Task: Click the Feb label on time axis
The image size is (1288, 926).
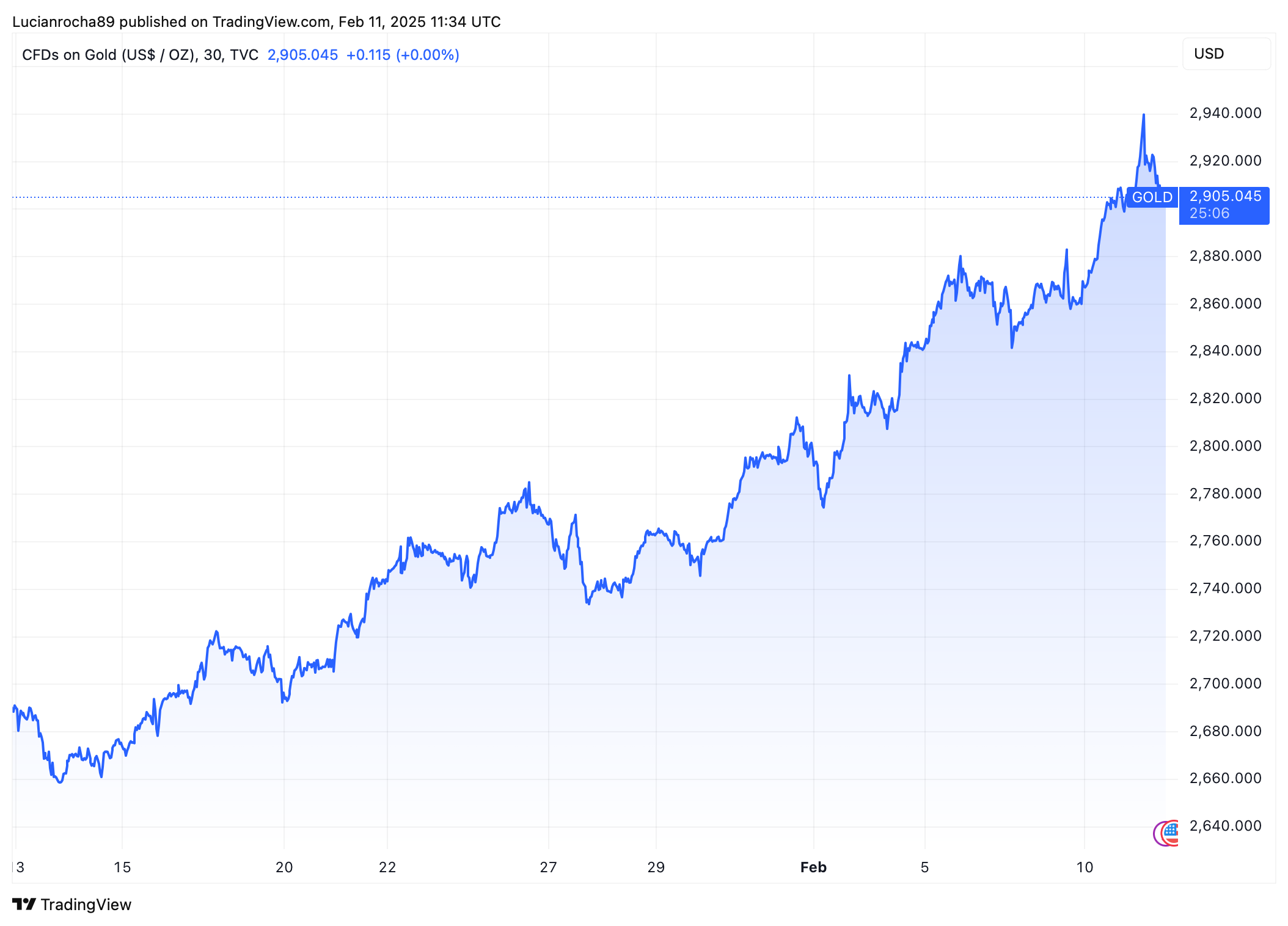Action: coord(813,867)
